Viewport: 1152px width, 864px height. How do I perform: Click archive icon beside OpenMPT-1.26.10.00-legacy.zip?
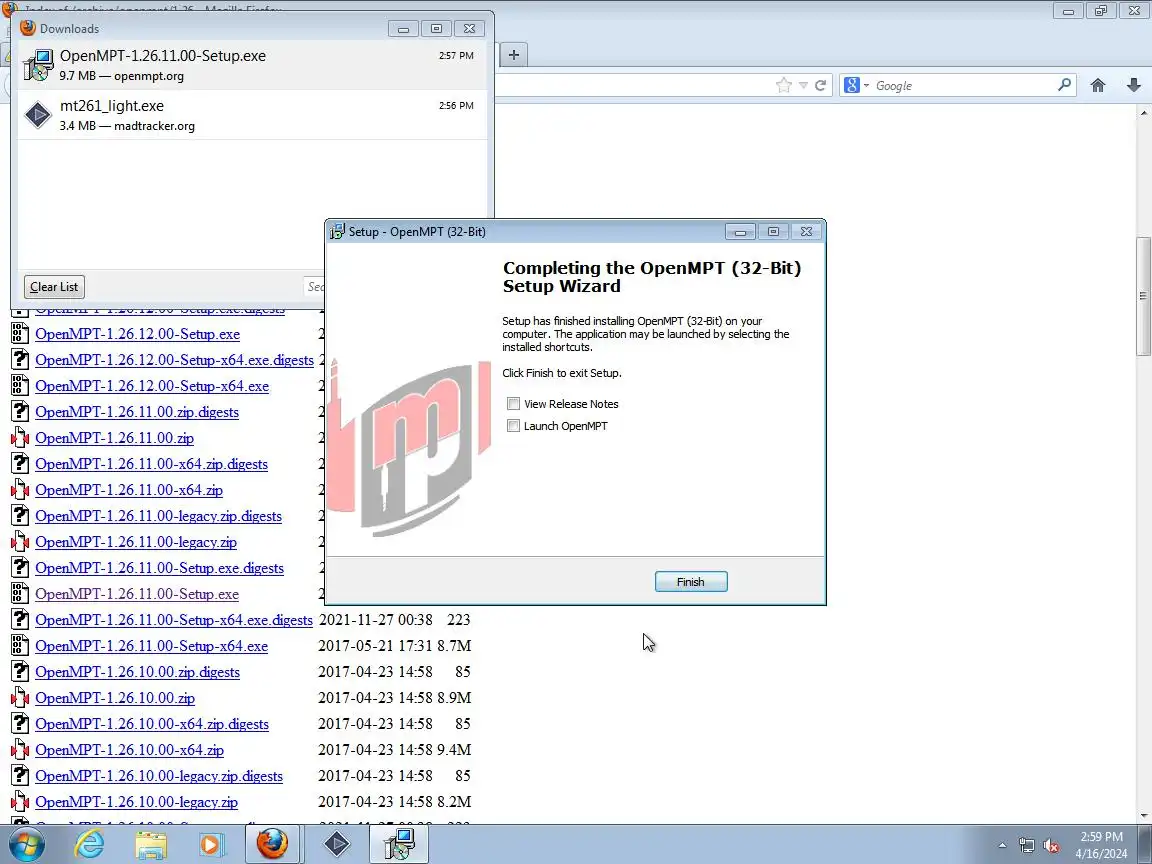20,802
